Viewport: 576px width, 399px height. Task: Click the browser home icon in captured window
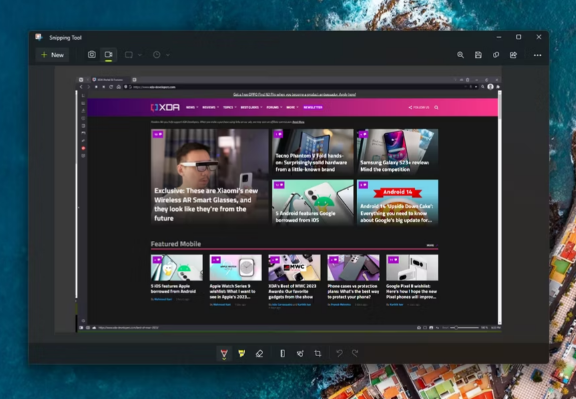click(x=119, y=87)
